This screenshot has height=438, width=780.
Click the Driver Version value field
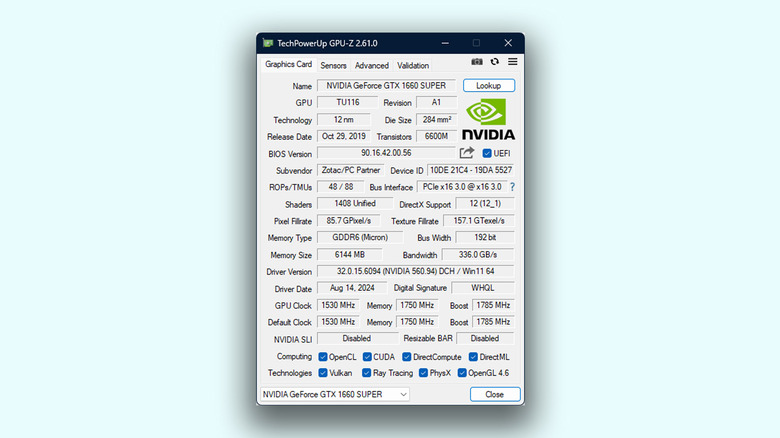tap(416, 271)
